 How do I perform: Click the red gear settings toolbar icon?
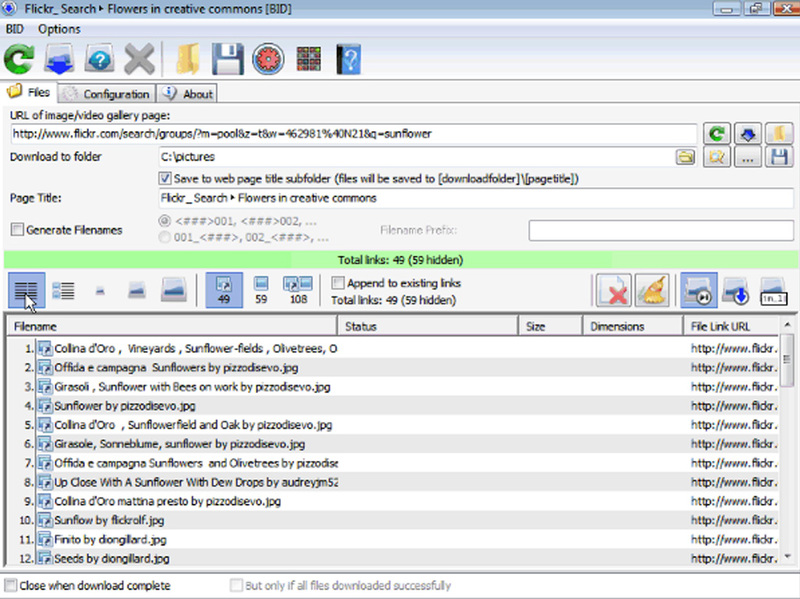pyautogui.click(x=268, y=59)
